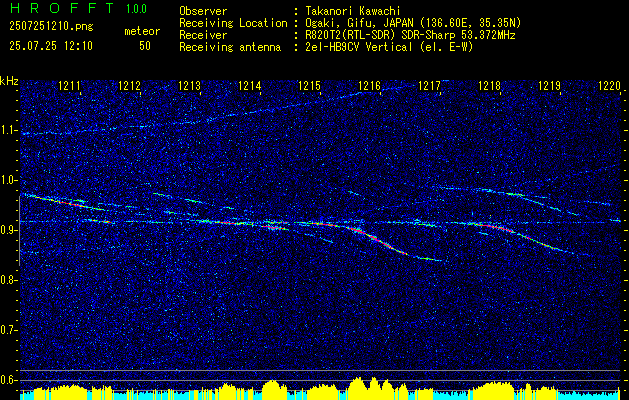Click the Receiving Location label
Viewport: 629px width, 400px height.
pyautogui.click(x=233, y=23)
